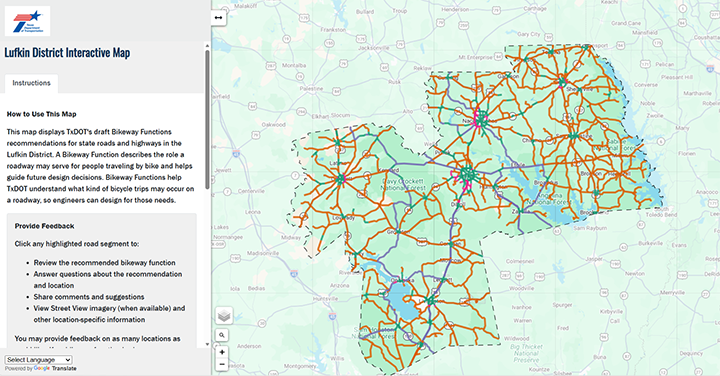Click the sidebar scrollbar up arrow

pos(207,45)
